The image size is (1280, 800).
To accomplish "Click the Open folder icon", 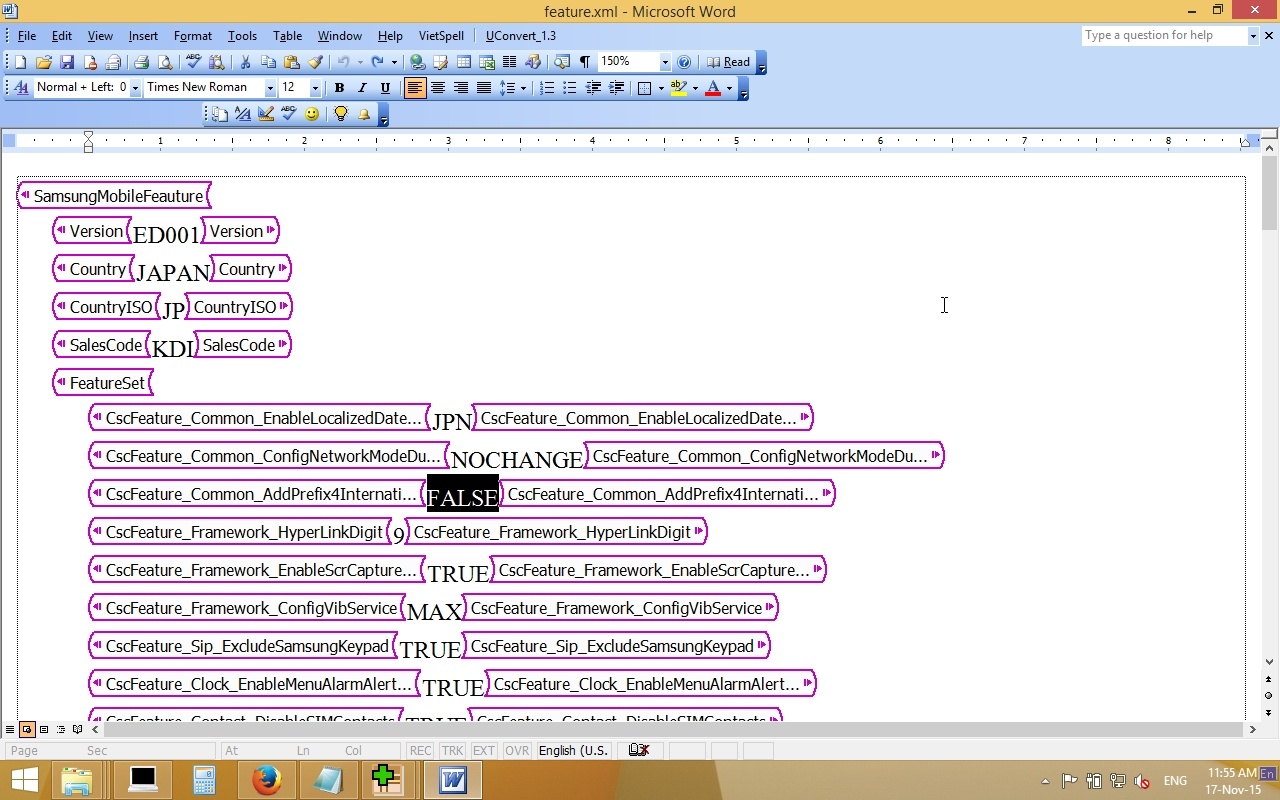I will pyautogui.click(x=44, y=62).
